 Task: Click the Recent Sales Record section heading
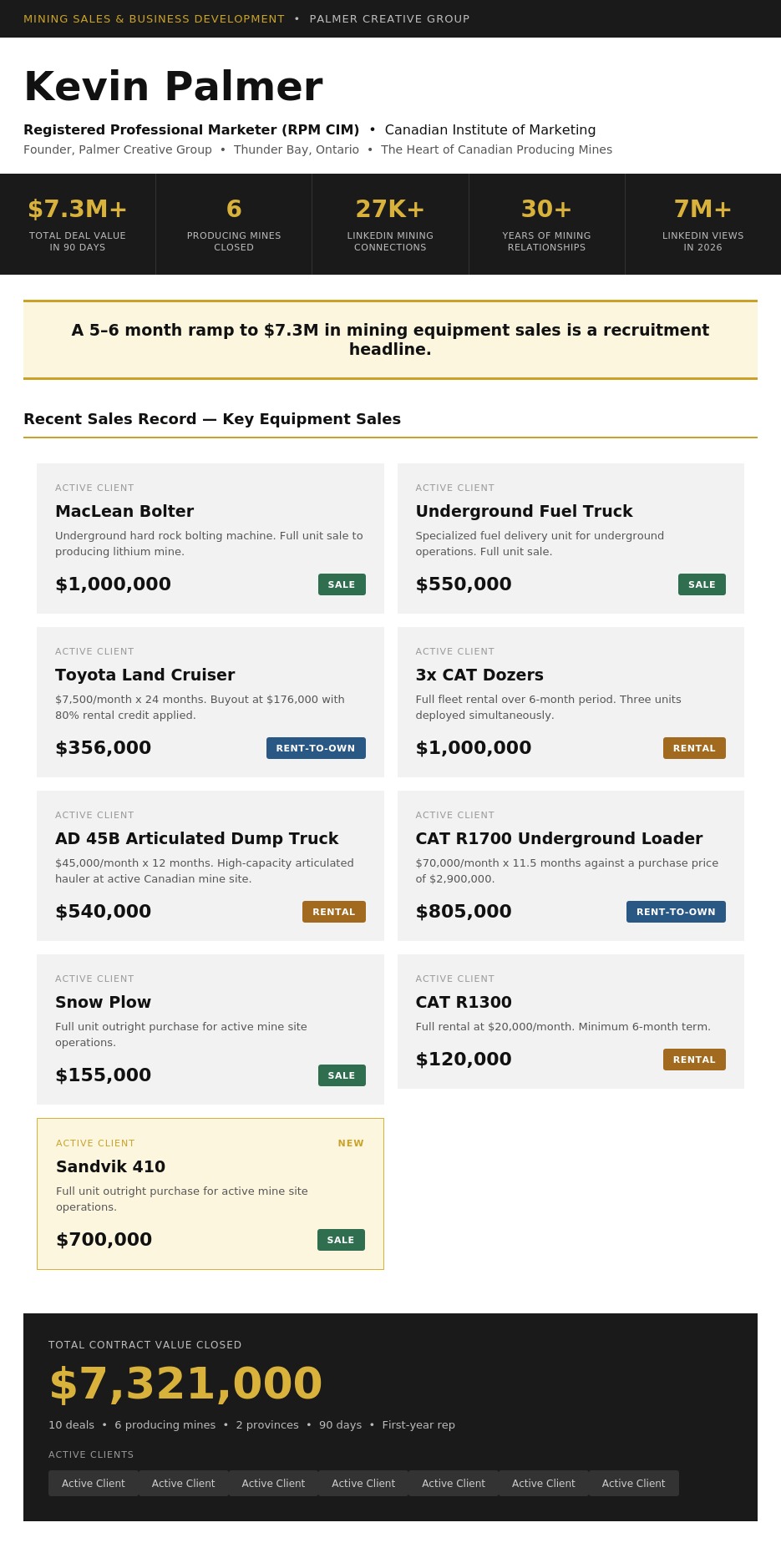point(212,419)
